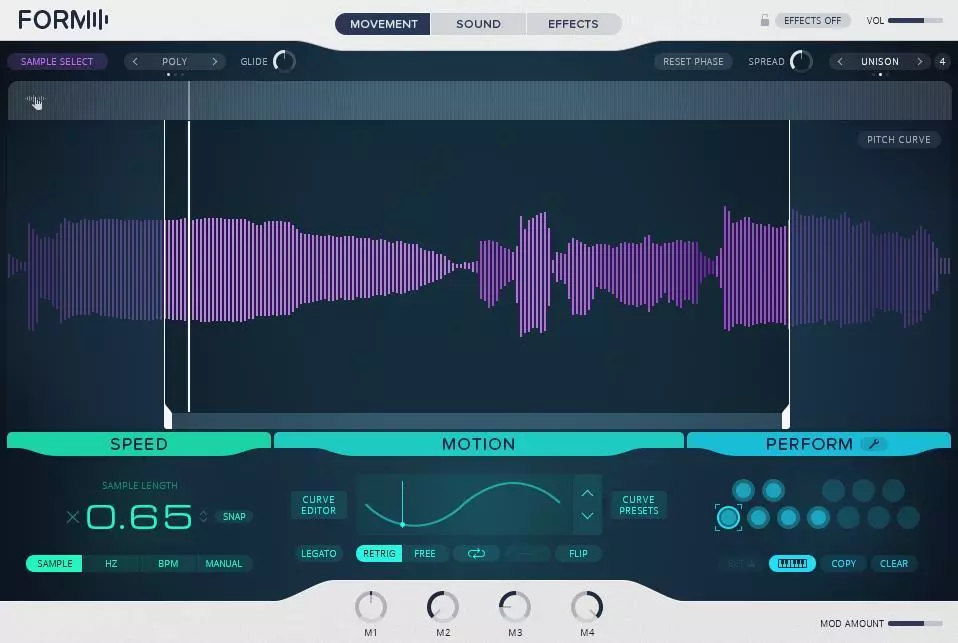This screenshot has width=958, height=643.
Task: Click the next arrow beside Unison
Action: click(x=919, y=61)
